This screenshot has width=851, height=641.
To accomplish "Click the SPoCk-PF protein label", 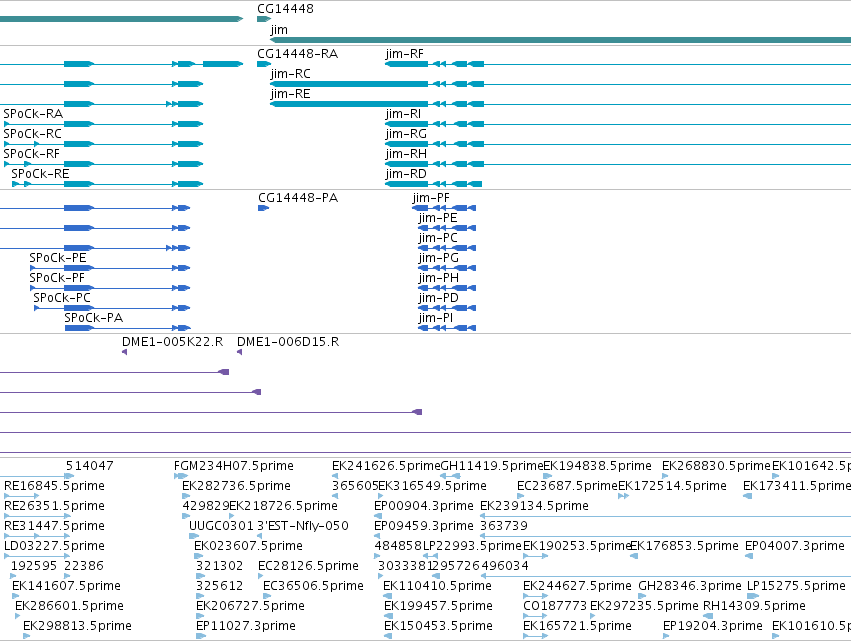I will tap(57, 278).
